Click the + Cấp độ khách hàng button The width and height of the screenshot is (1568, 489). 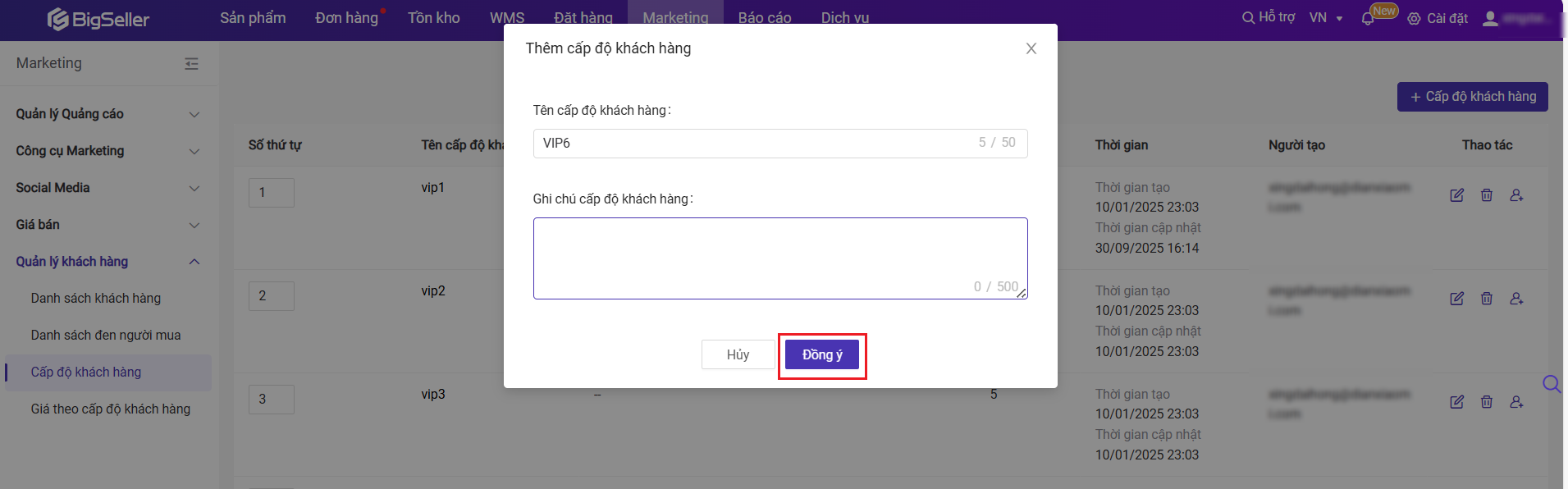coord(1473,97)
